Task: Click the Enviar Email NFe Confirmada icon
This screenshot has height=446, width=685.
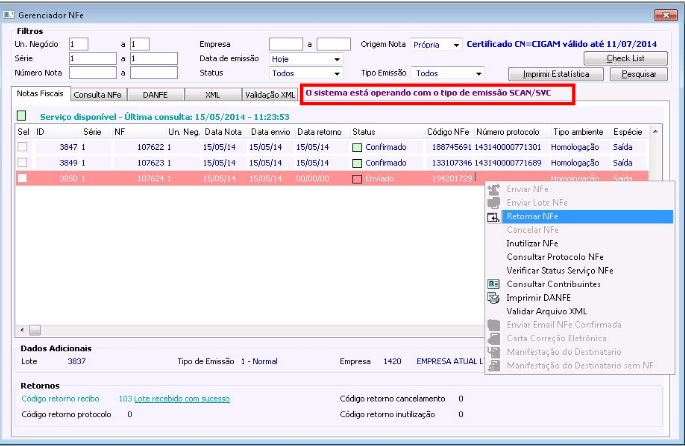Action: point(493,325)
